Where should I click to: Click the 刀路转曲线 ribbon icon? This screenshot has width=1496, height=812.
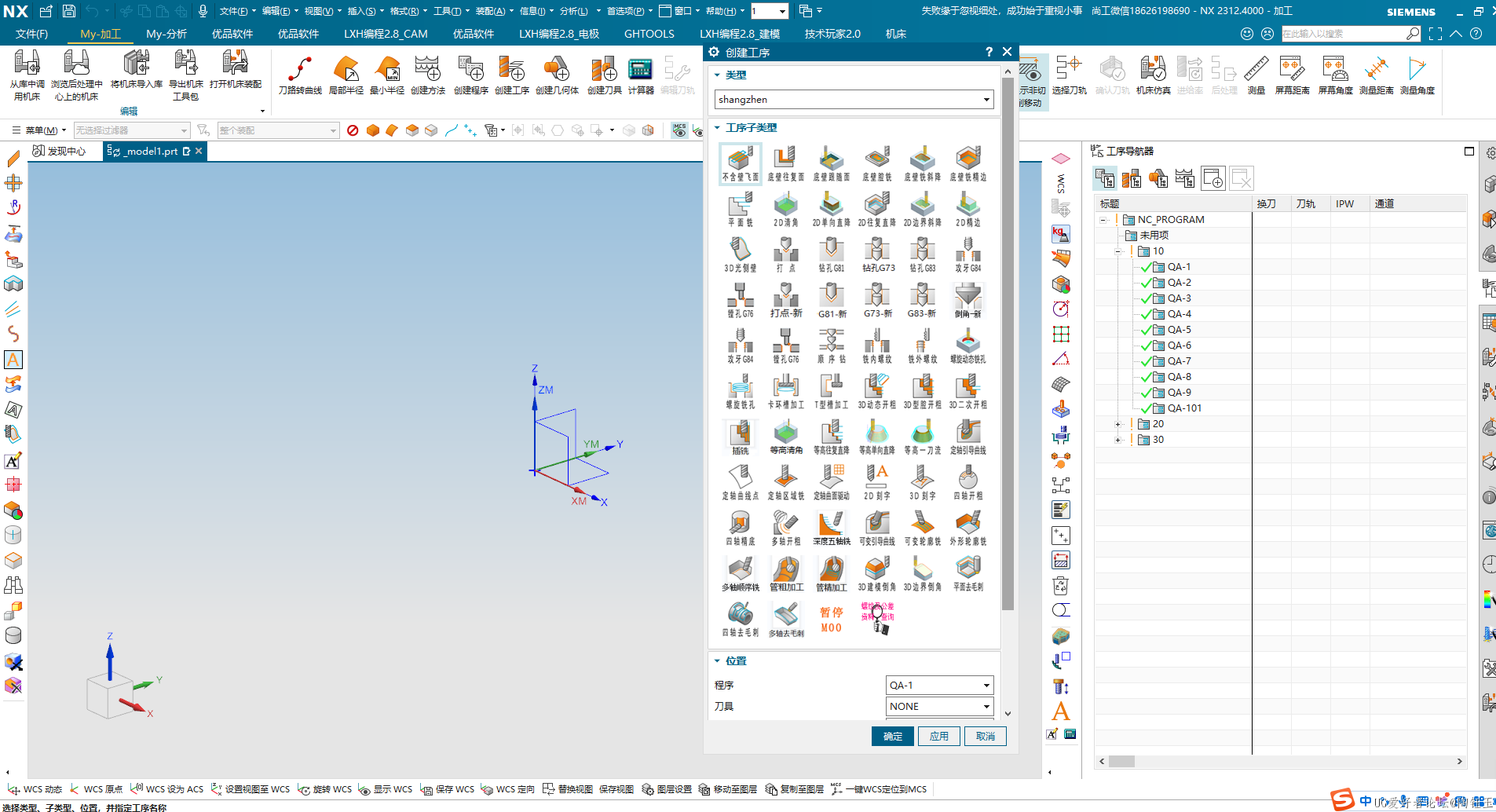[x=300, y=75]
